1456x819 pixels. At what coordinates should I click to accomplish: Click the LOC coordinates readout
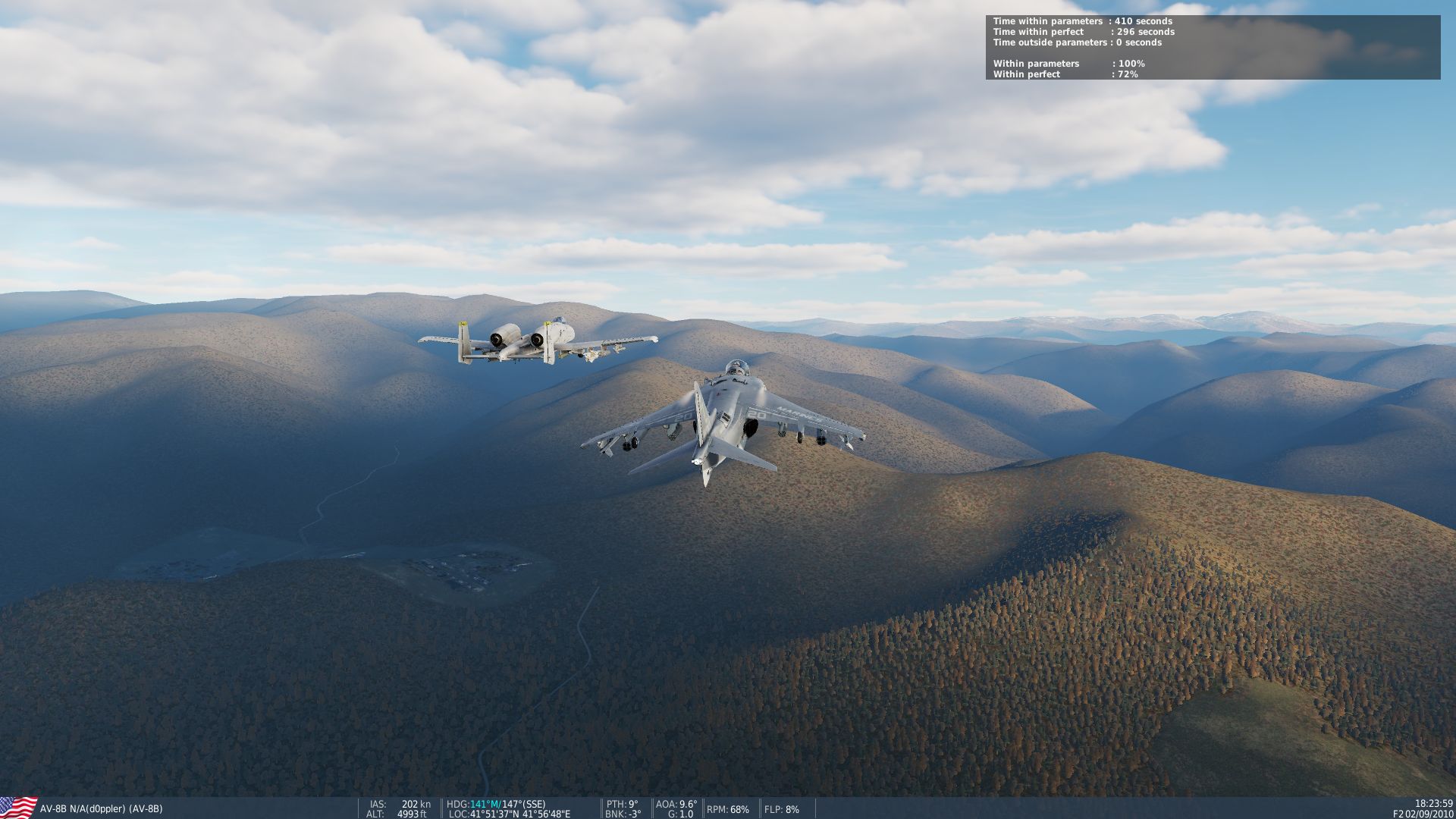click(x=509, y=814)
